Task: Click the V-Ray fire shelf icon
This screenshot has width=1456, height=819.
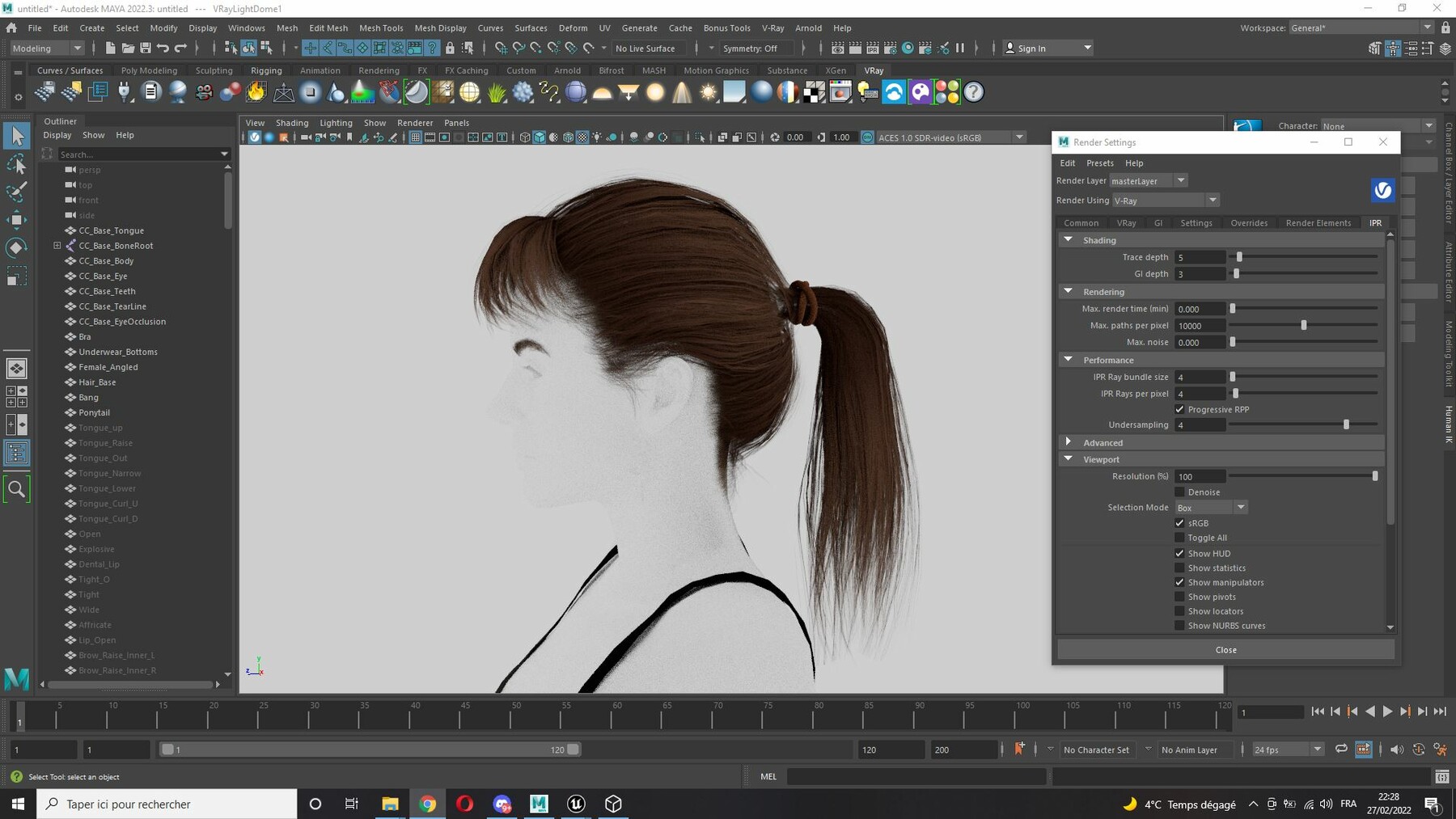Action: 256,92
